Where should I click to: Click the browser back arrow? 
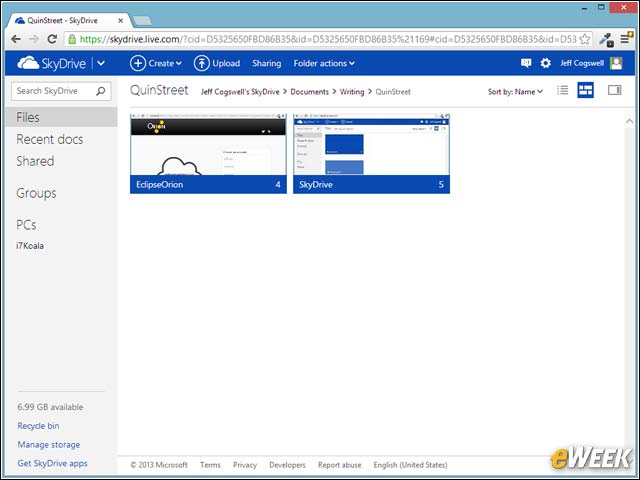pos(16,39)
